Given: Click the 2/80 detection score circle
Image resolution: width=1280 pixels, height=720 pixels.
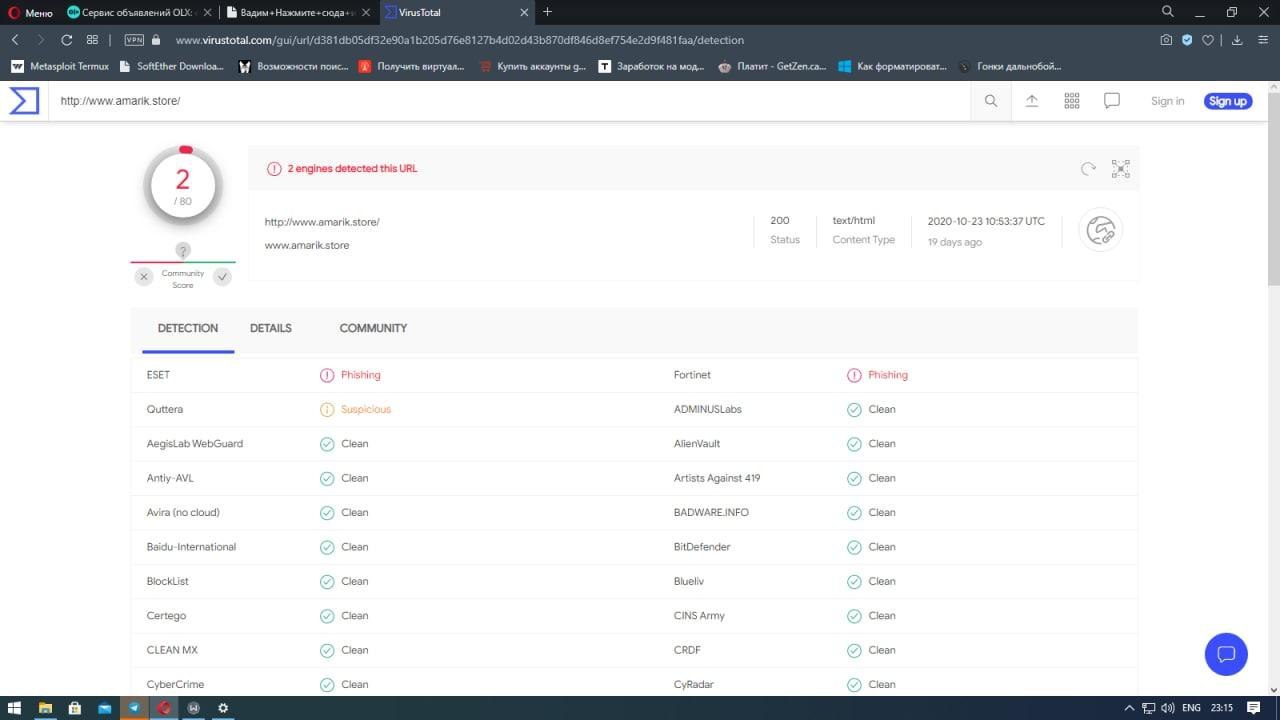Looking at the screenshot, I should 183,186.
